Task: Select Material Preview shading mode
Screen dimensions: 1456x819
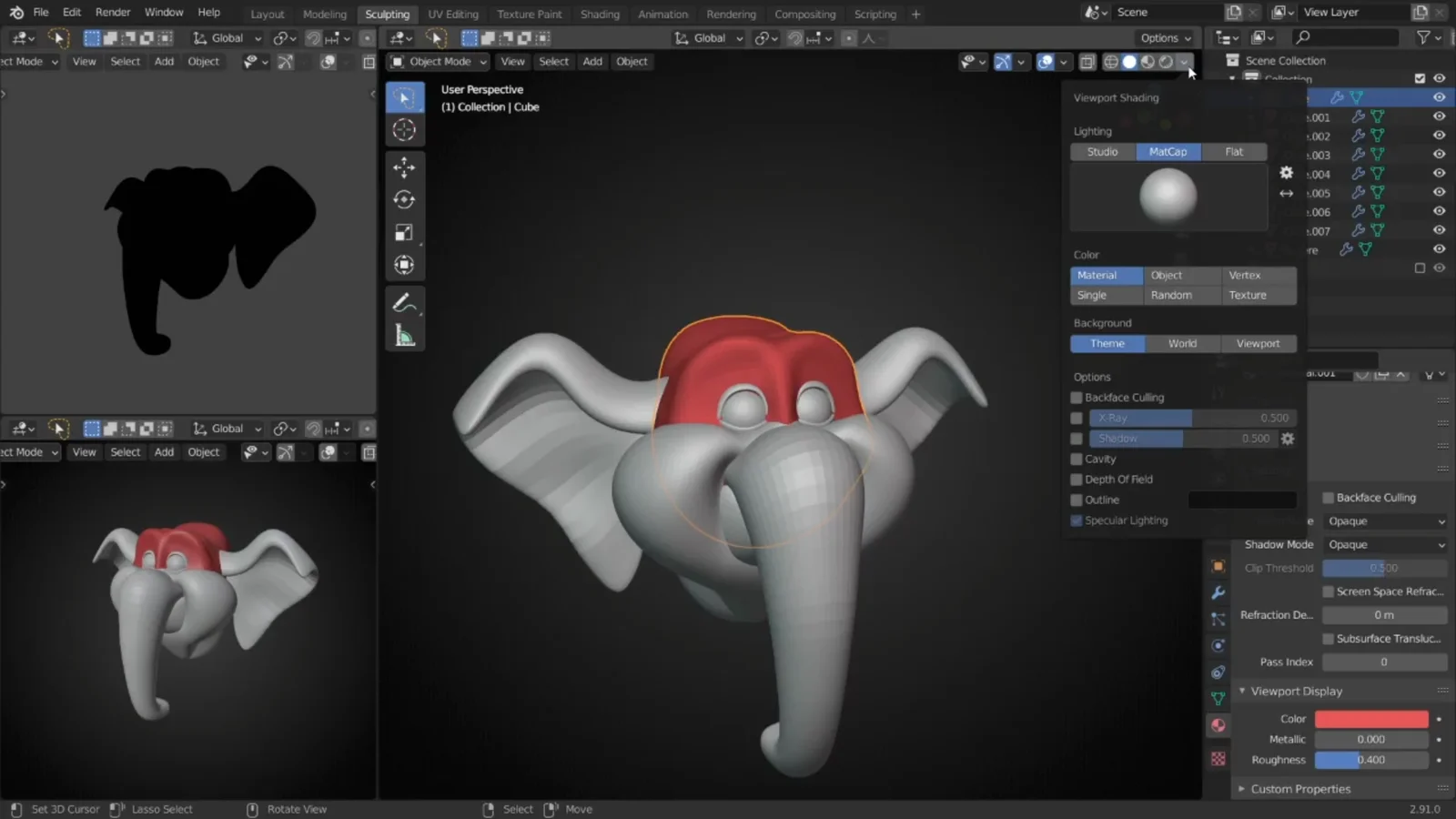Action: click(1148, 62)
